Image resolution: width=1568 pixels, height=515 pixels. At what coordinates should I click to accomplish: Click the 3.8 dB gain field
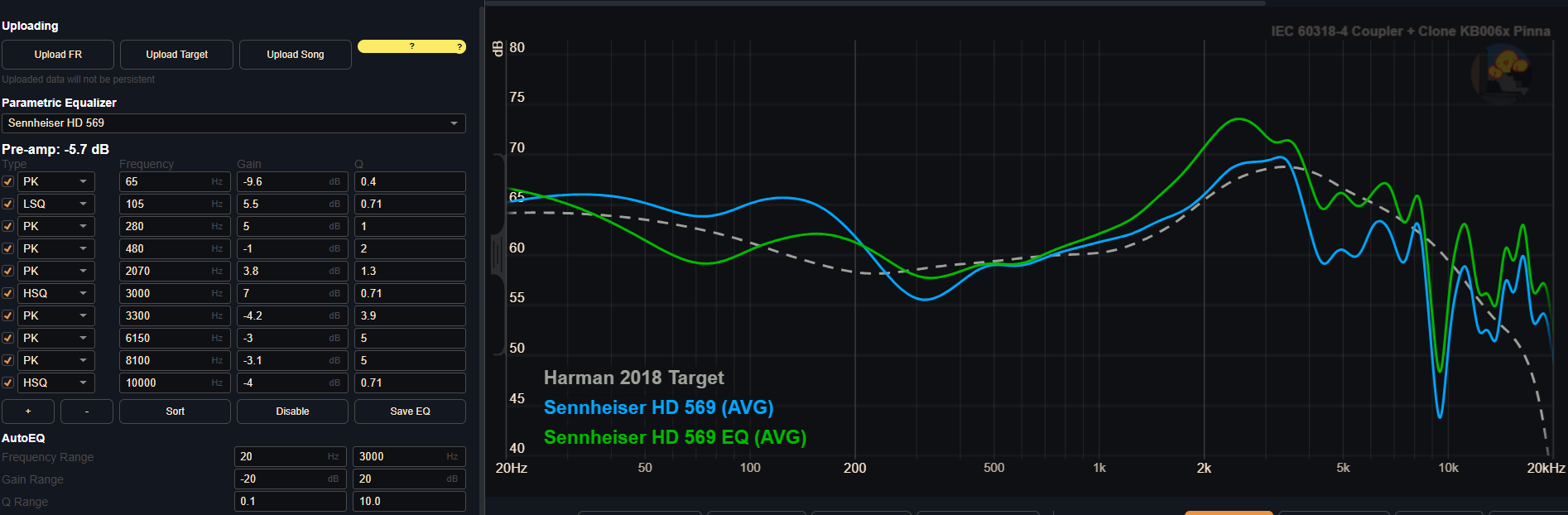click(x=292, y=271)
